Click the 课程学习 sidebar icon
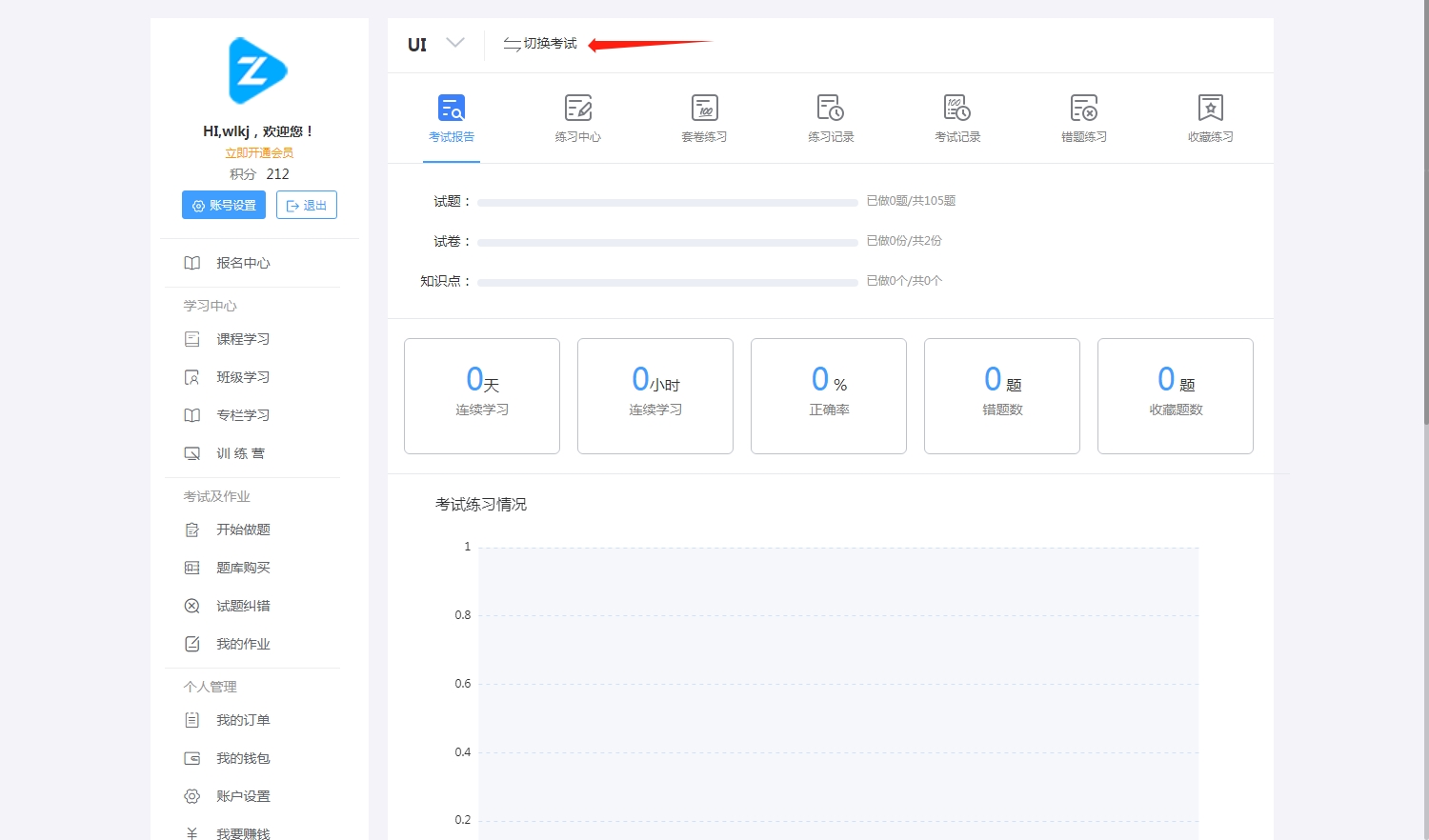1429x840 pixels. coord(192,339)
